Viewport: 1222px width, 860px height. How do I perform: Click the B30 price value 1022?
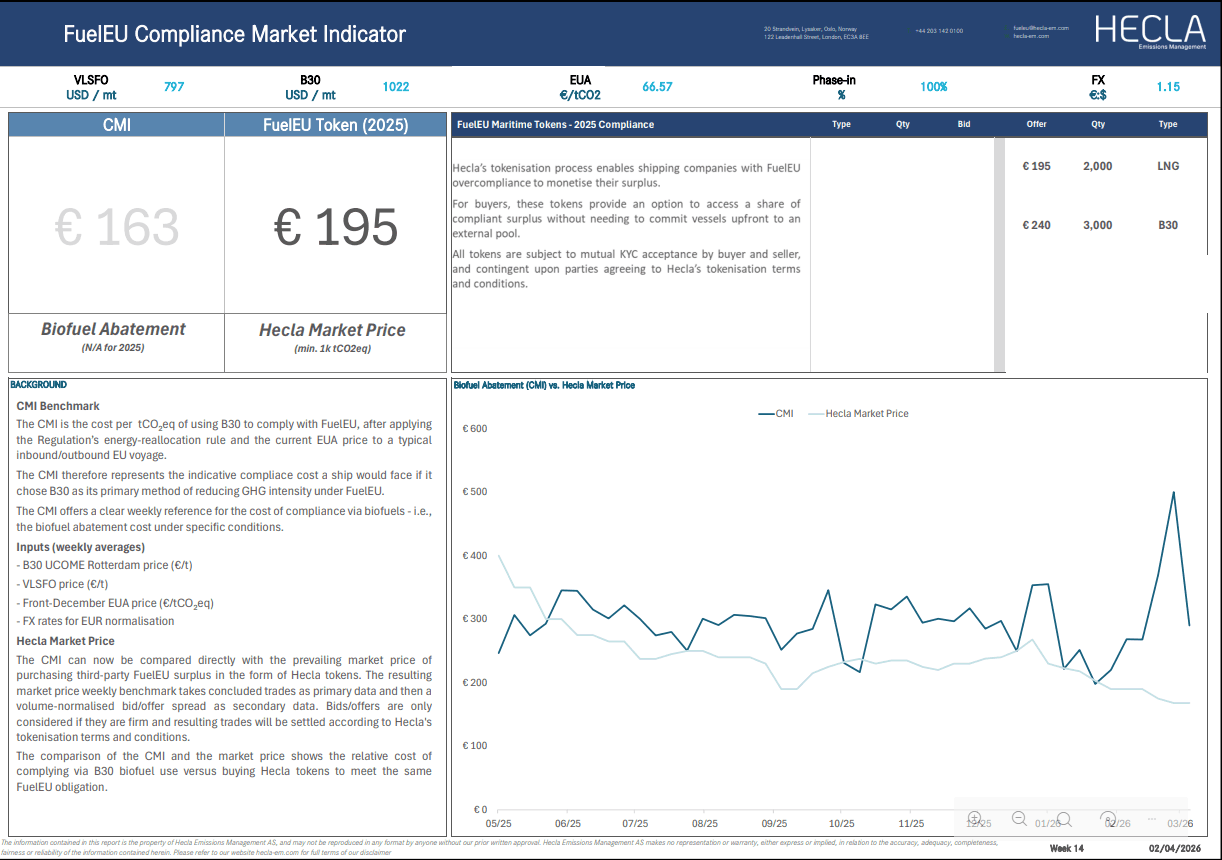click(396, 87)
